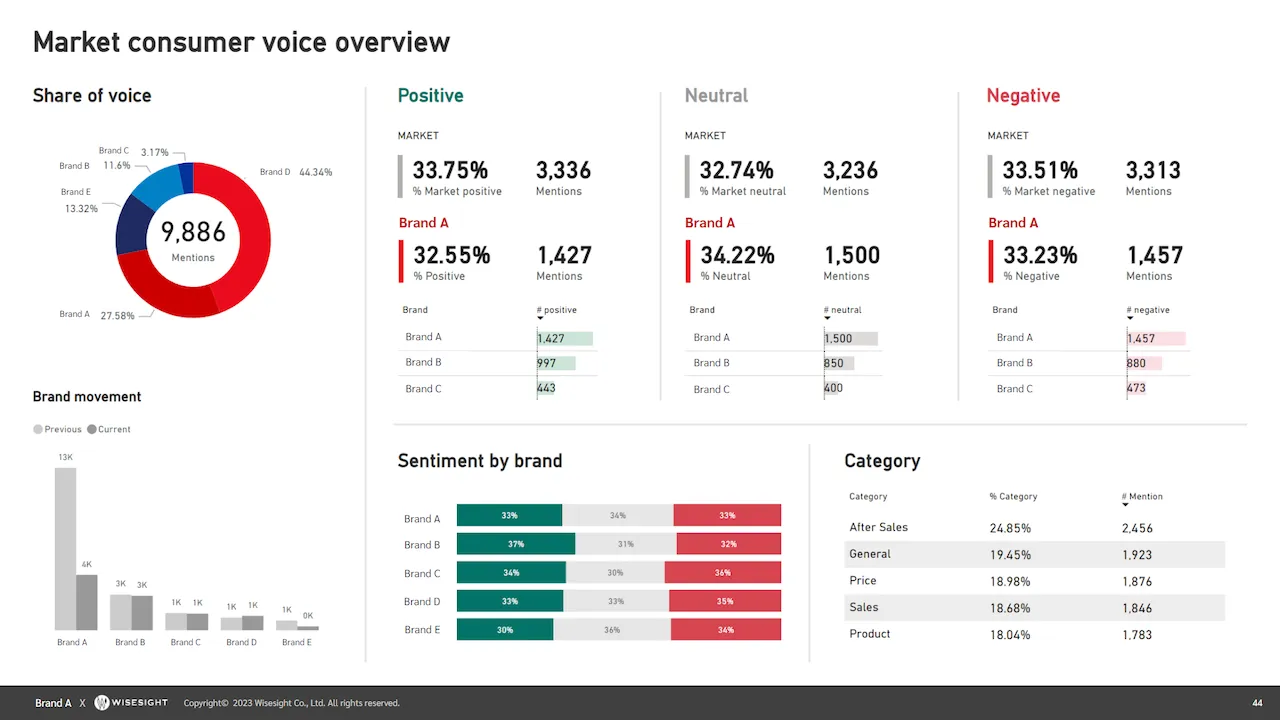Toggle the Current legend dot in Brand movement
The width and height of the screenshot is (1280, 720).
tap(92, 429)
